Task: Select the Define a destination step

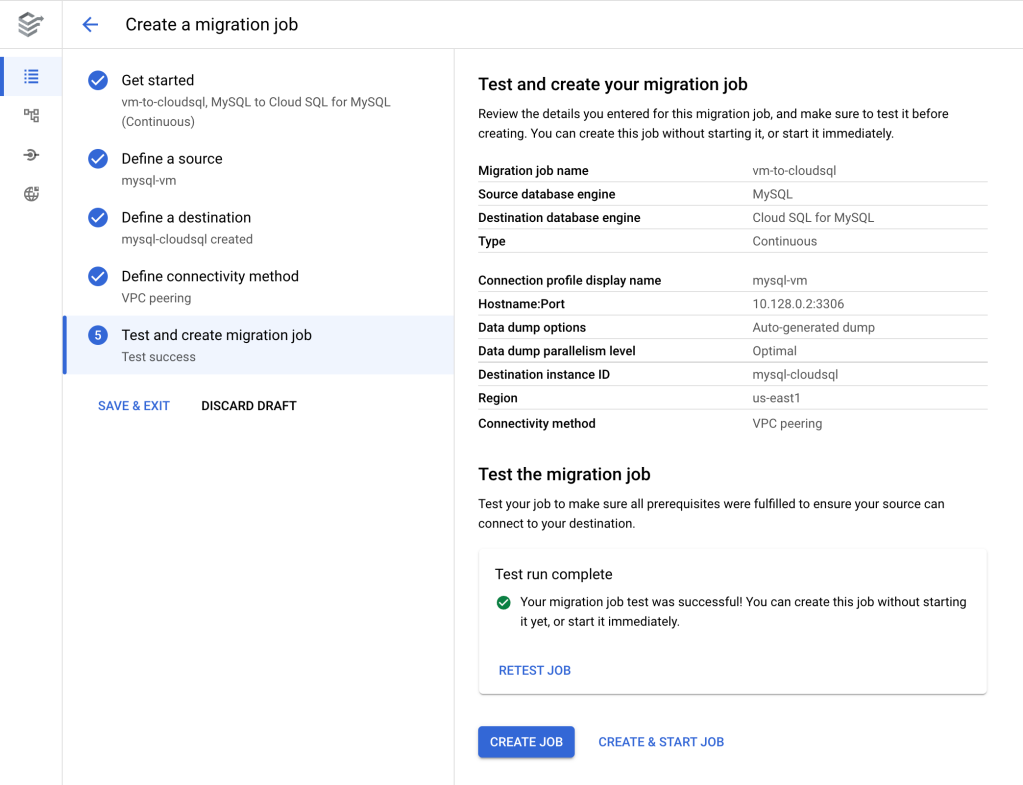Action: pyautogui.click(x=186, y=218)
